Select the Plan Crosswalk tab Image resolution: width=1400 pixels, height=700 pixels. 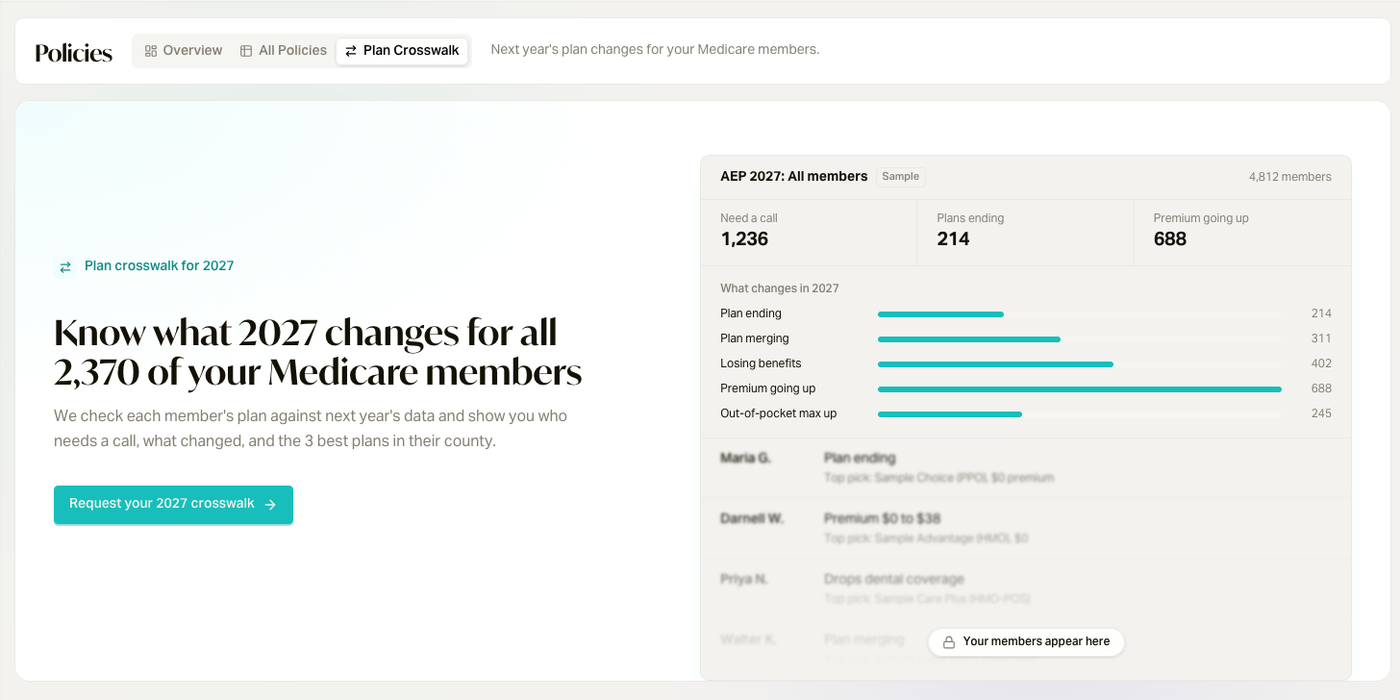pyautogui.click(x=402, y=50)
